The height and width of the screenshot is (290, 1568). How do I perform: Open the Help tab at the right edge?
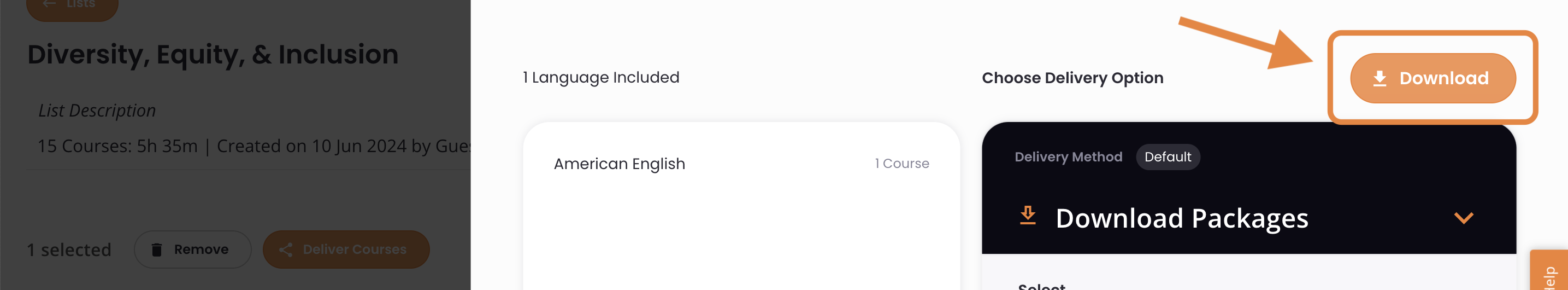[1549, 270]
